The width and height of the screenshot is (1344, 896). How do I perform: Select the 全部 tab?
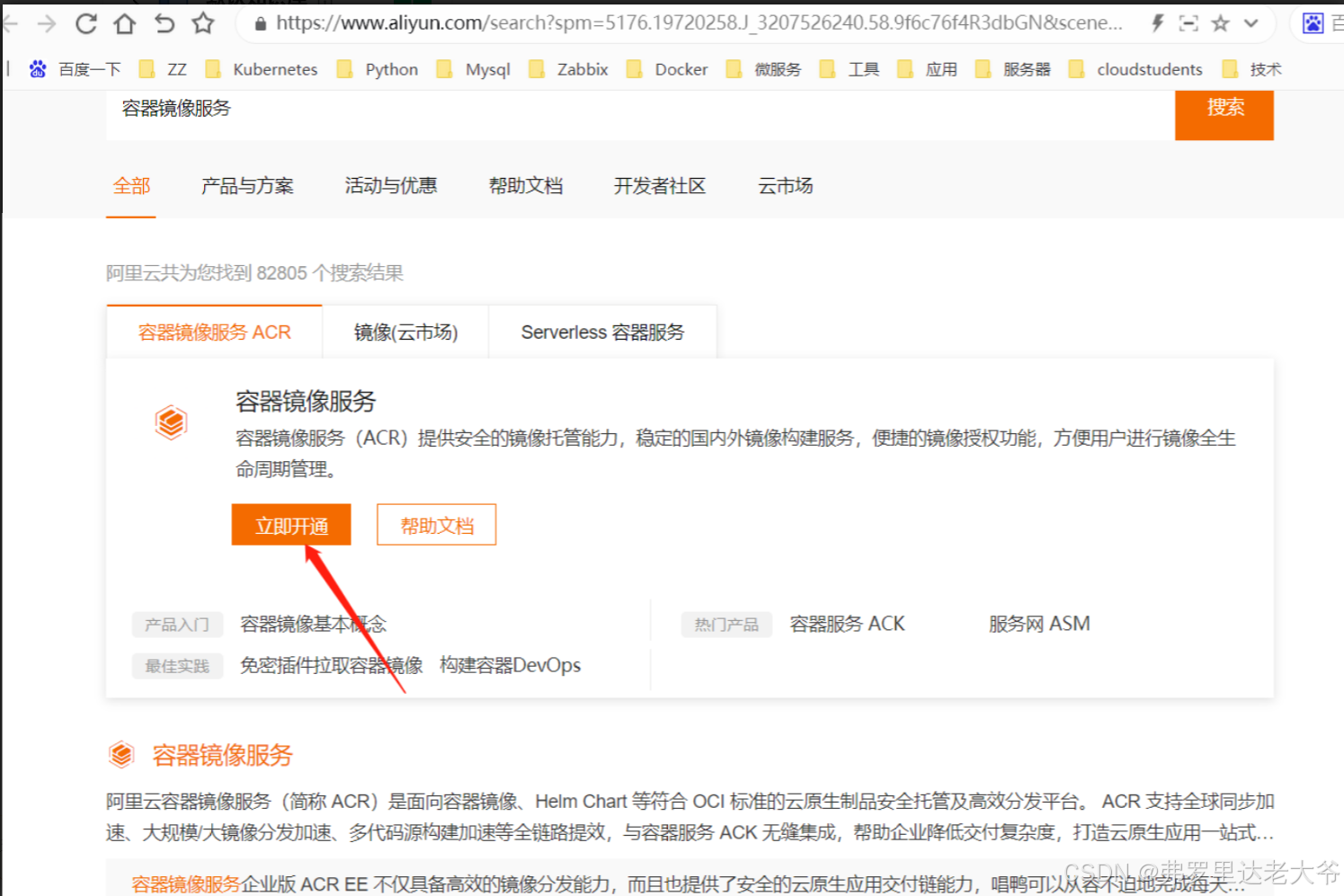[x=131, y=186]
